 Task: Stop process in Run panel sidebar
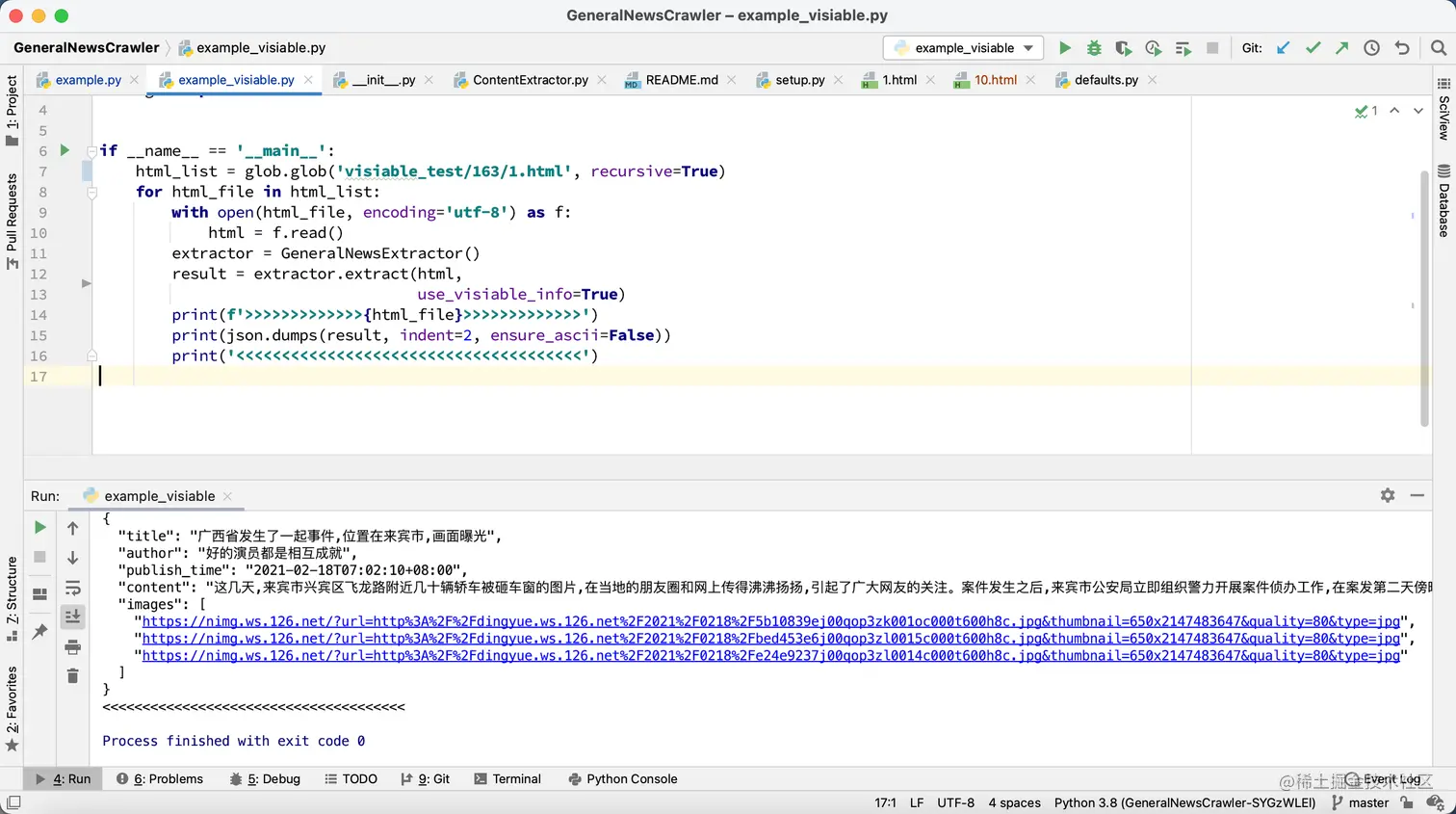(x=39, y=557)
